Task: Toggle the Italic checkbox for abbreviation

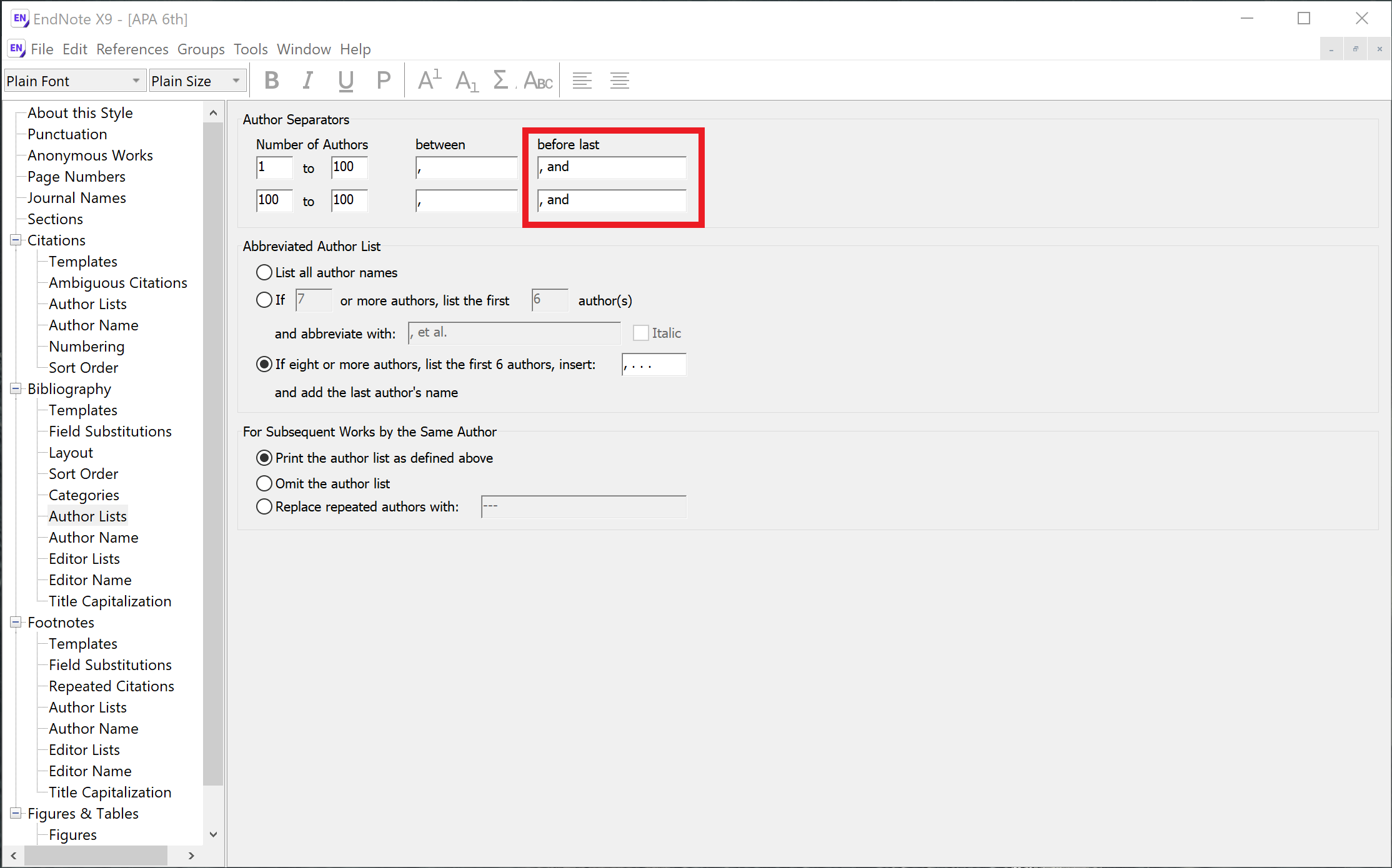Action: click(x=640, y=333)
